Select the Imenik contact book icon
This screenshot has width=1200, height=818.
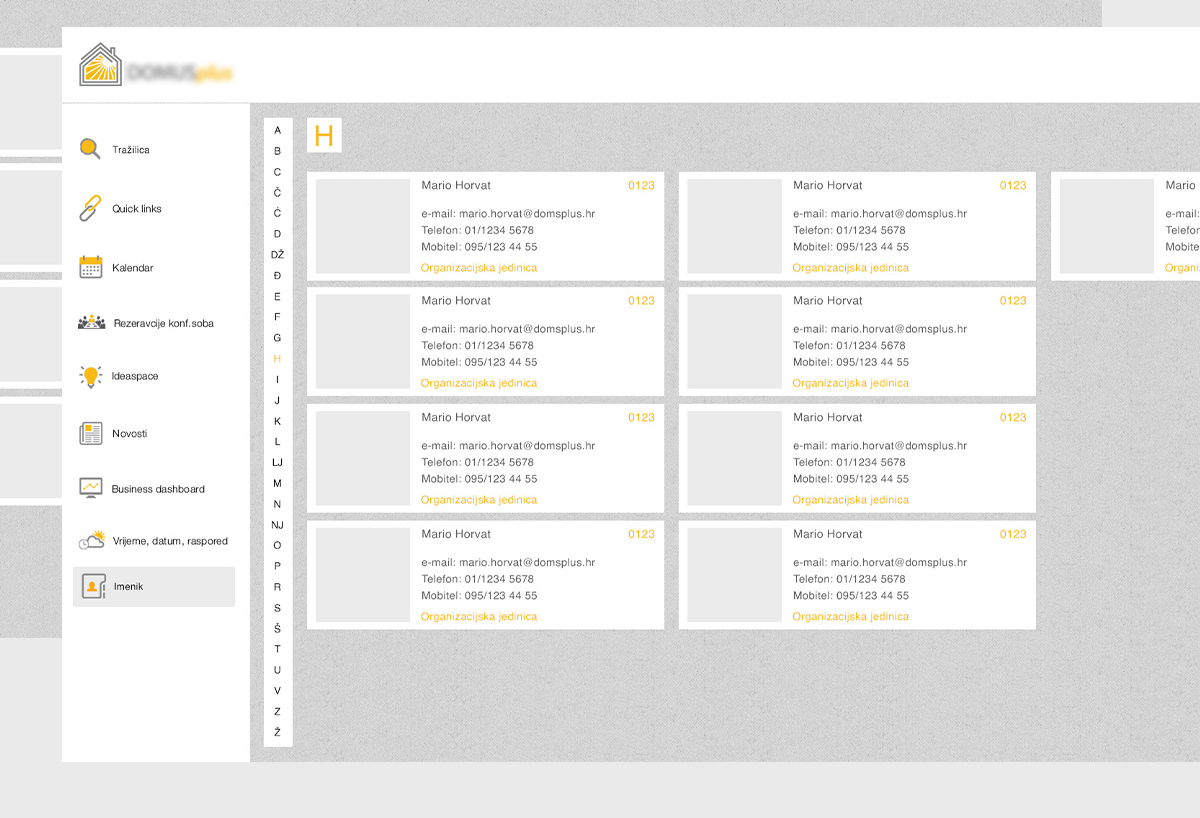point(93,587)
